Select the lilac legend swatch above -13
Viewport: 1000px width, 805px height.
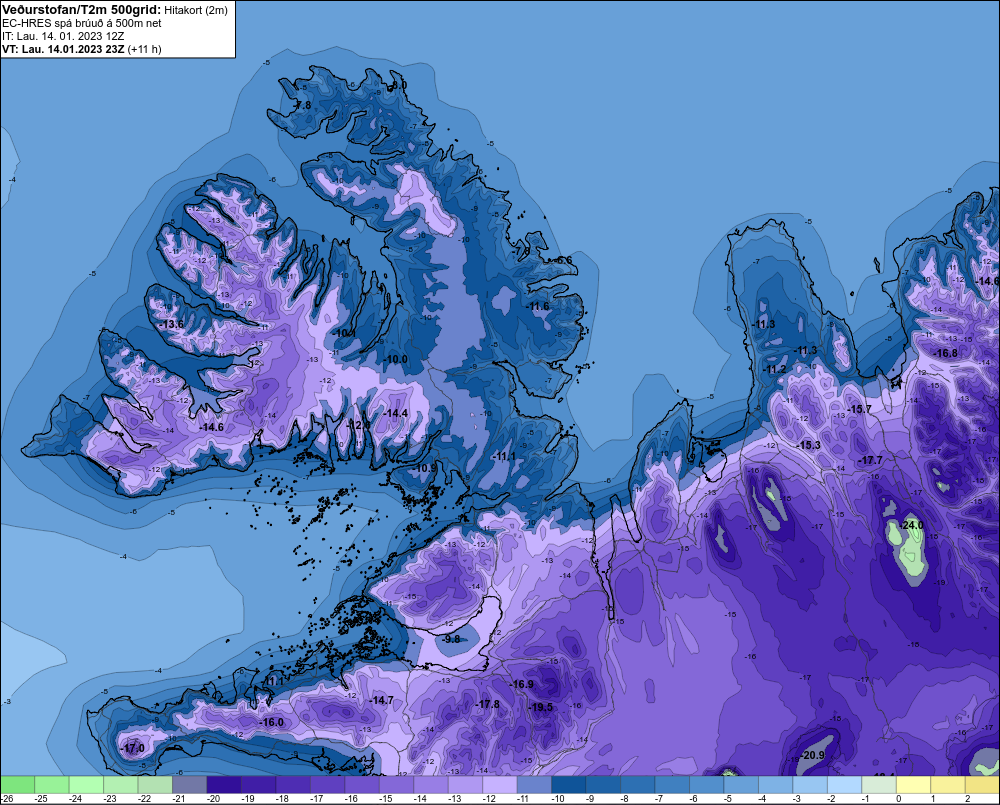(x=465, y=784)
